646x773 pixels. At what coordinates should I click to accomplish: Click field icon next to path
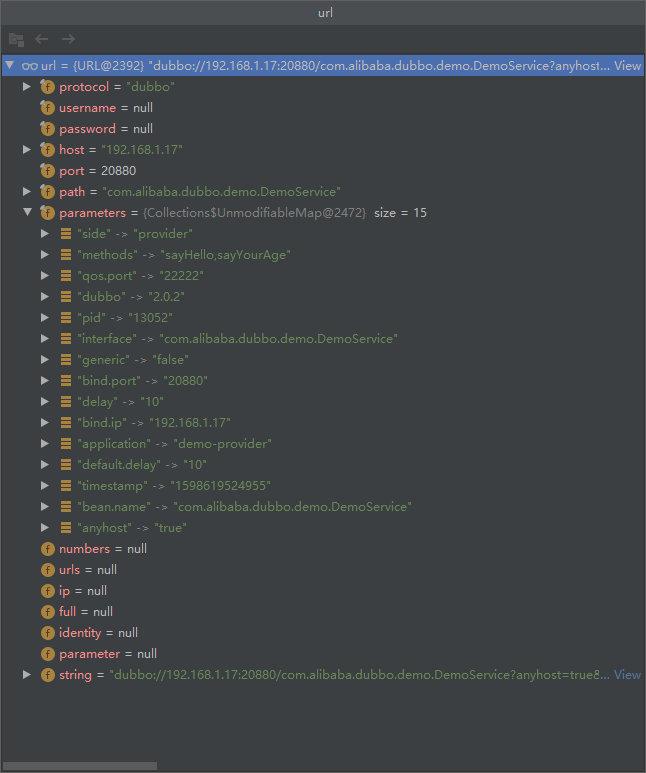coord(47,192)
